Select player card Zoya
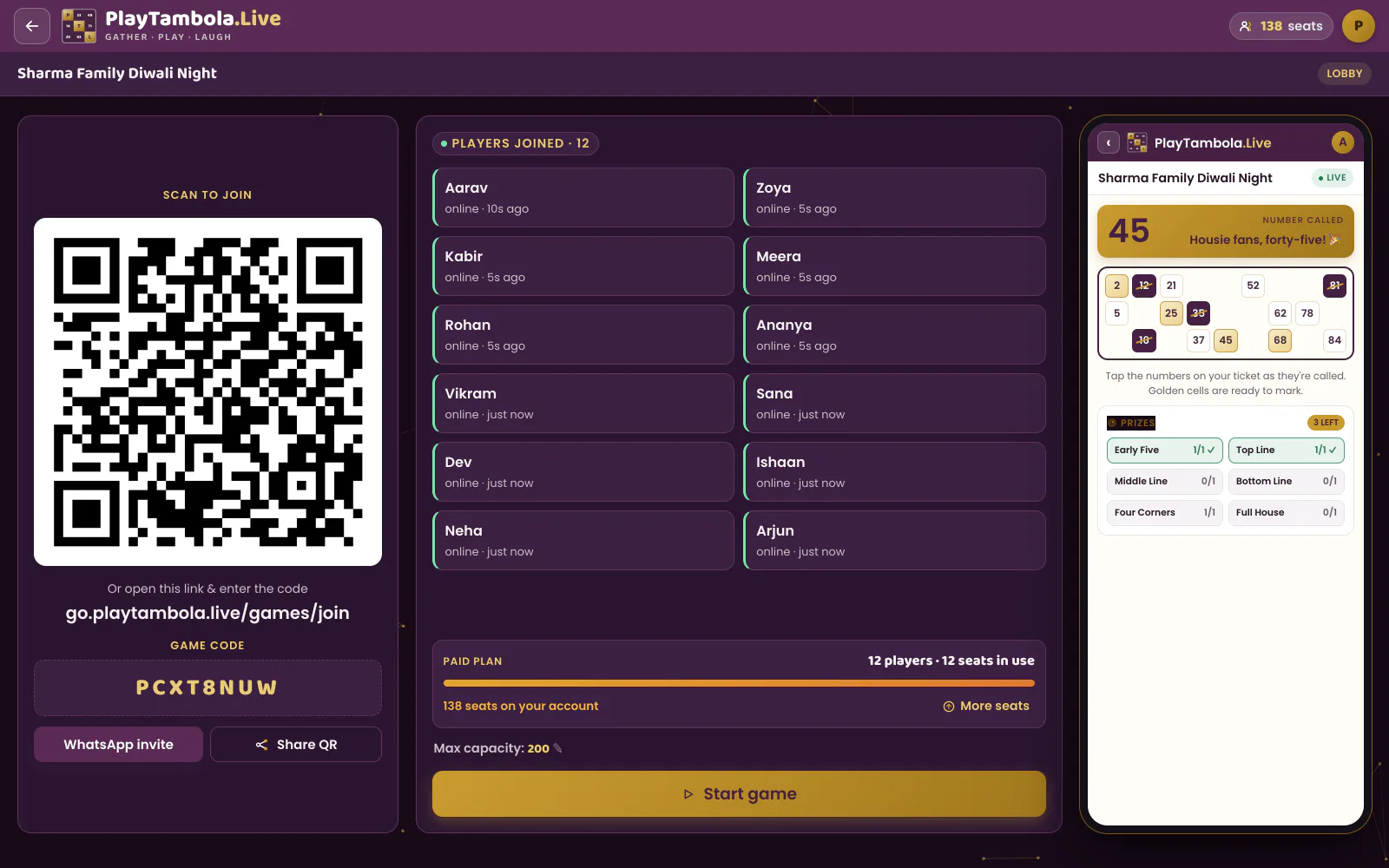Image resolution: width=1389 pixels, height=868 pixels. 894,198
